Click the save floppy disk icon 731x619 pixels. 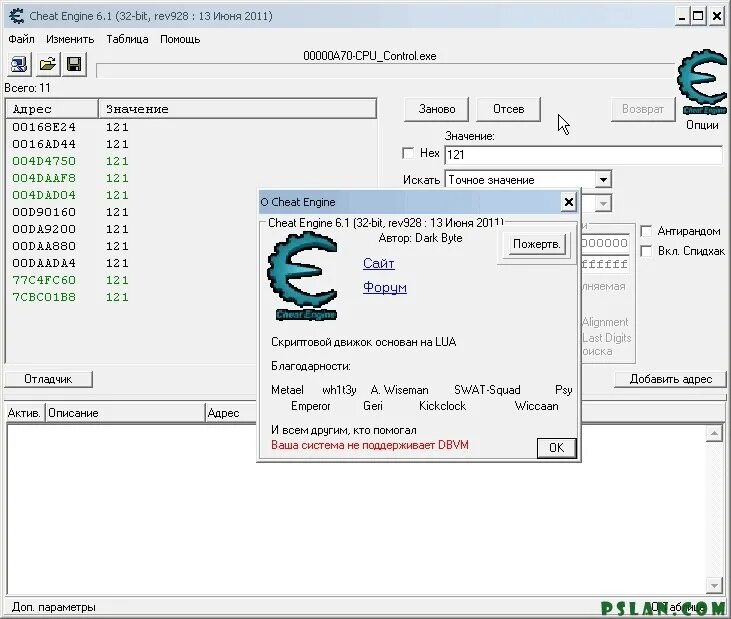click(x=74, y=64)
